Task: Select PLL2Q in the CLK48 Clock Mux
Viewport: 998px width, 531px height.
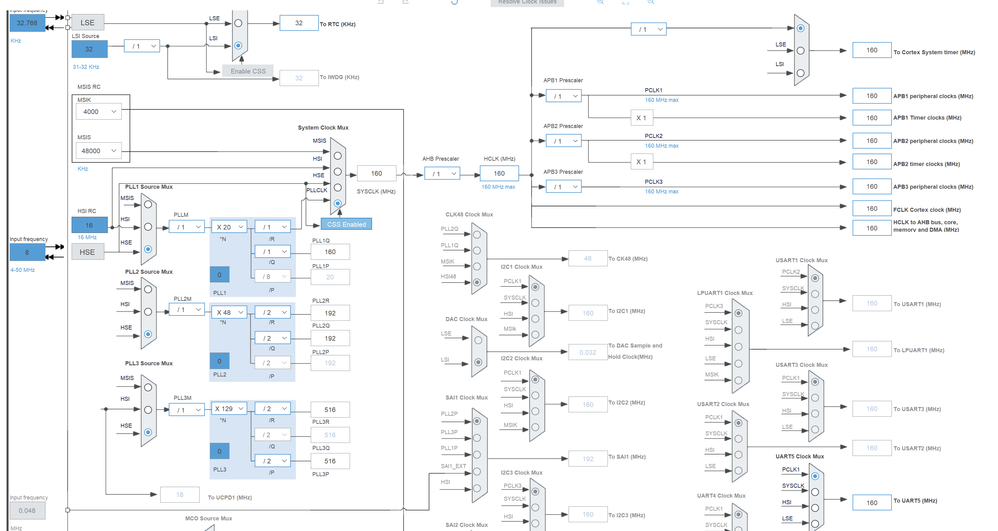Action: 477,234
